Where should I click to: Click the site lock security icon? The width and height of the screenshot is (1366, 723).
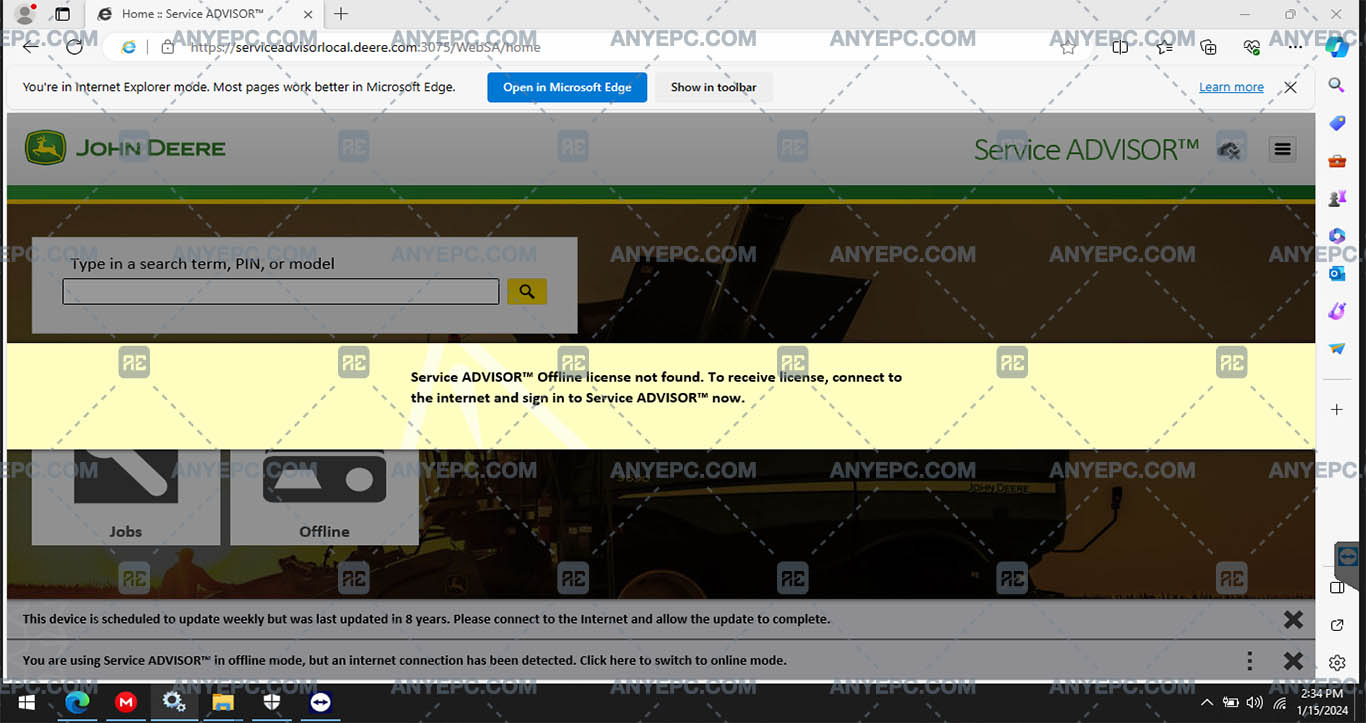coord(167,47)
